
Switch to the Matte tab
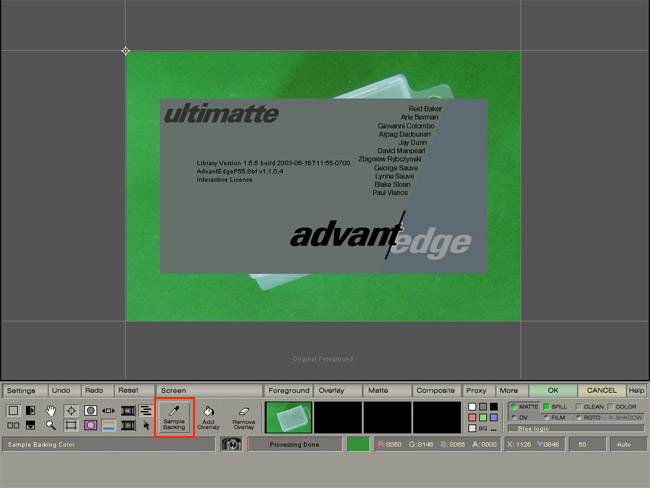pos(387,391)
